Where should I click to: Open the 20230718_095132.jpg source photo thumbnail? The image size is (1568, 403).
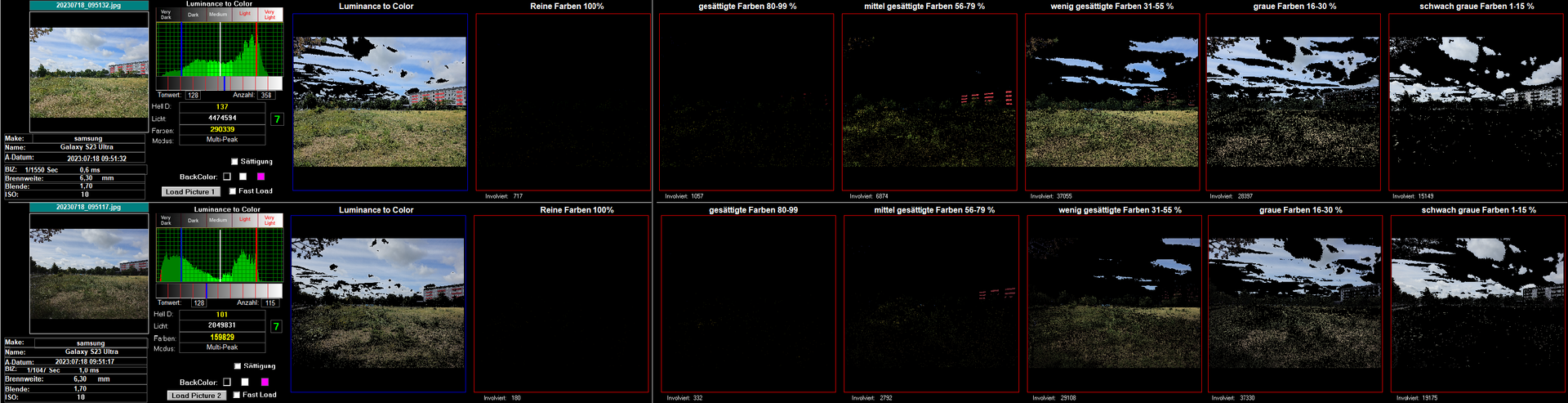(89, 72)
